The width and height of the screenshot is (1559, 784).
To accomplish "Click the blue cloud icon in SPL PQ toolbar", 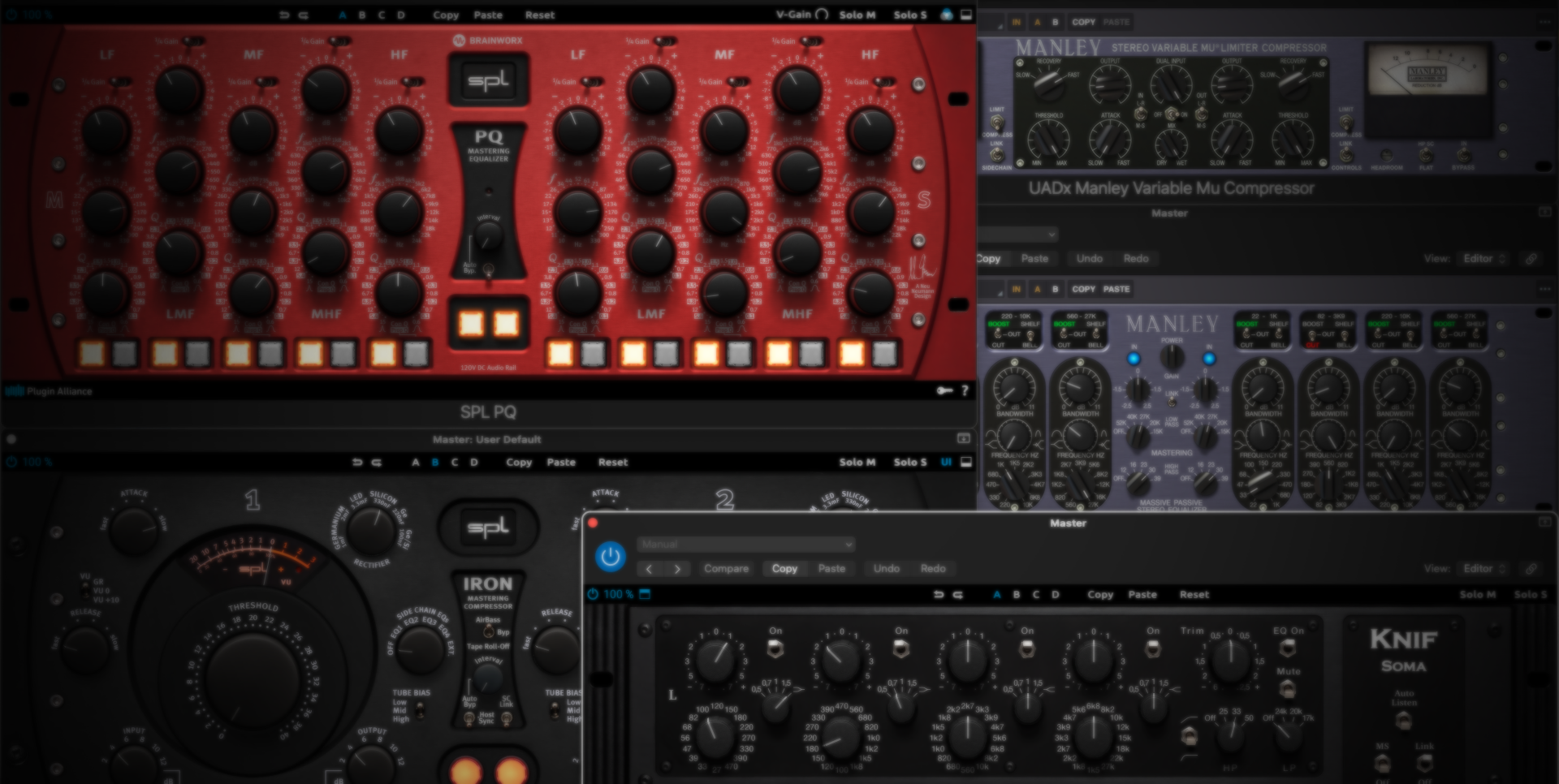I will (x=947, y=15).
